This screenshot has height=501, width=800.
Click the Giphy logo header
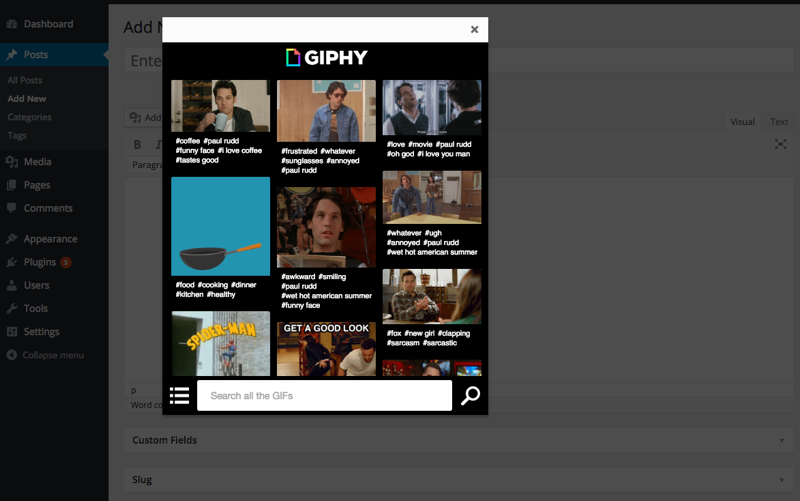click(327, 58)
